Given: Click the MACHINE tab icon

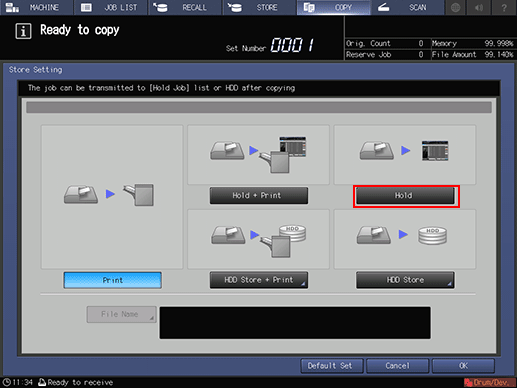Looking at the screenshot, I should click(12, 7).
